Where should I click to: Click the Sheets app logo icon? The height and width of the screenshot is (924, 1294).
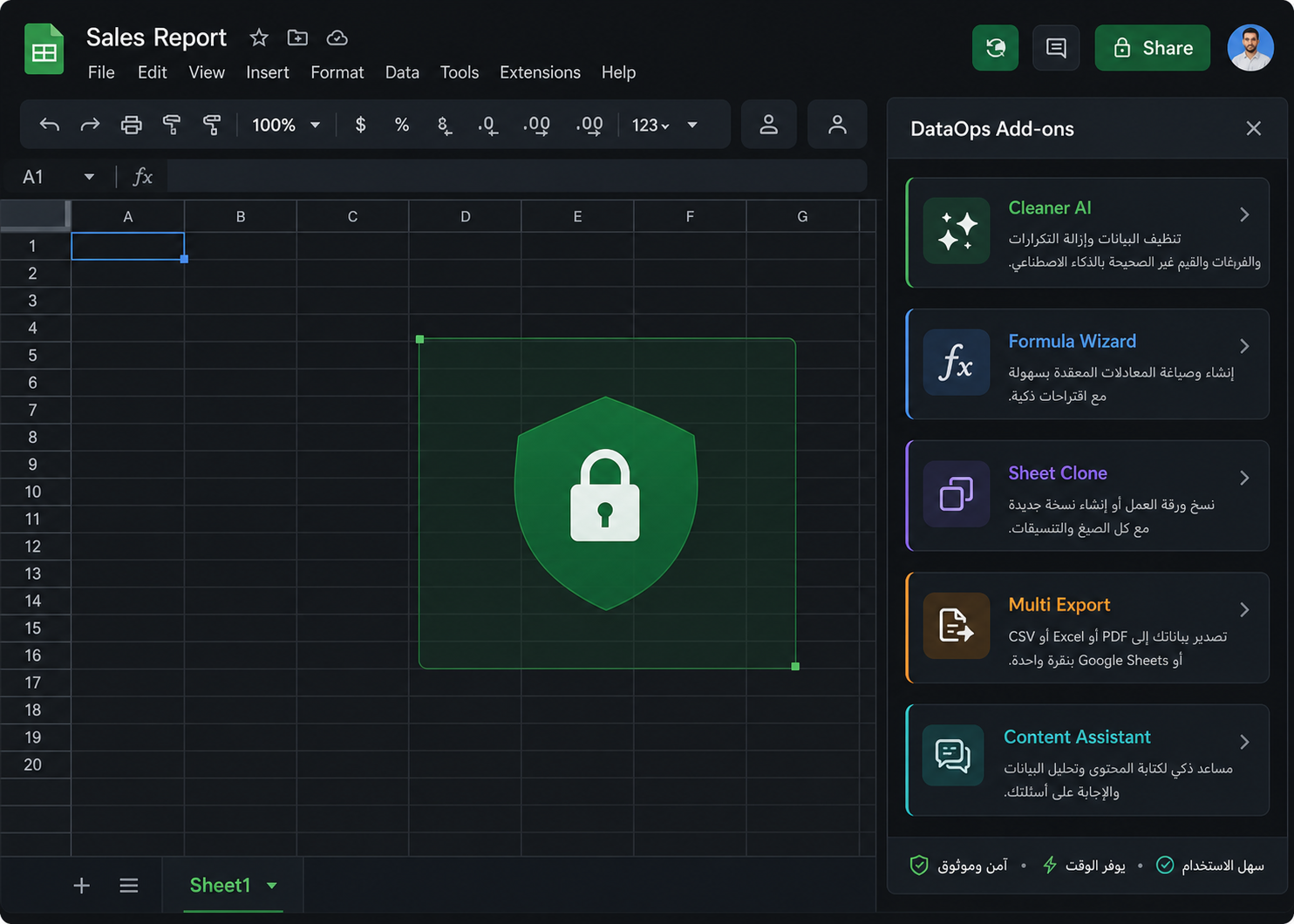coord(44,50)
